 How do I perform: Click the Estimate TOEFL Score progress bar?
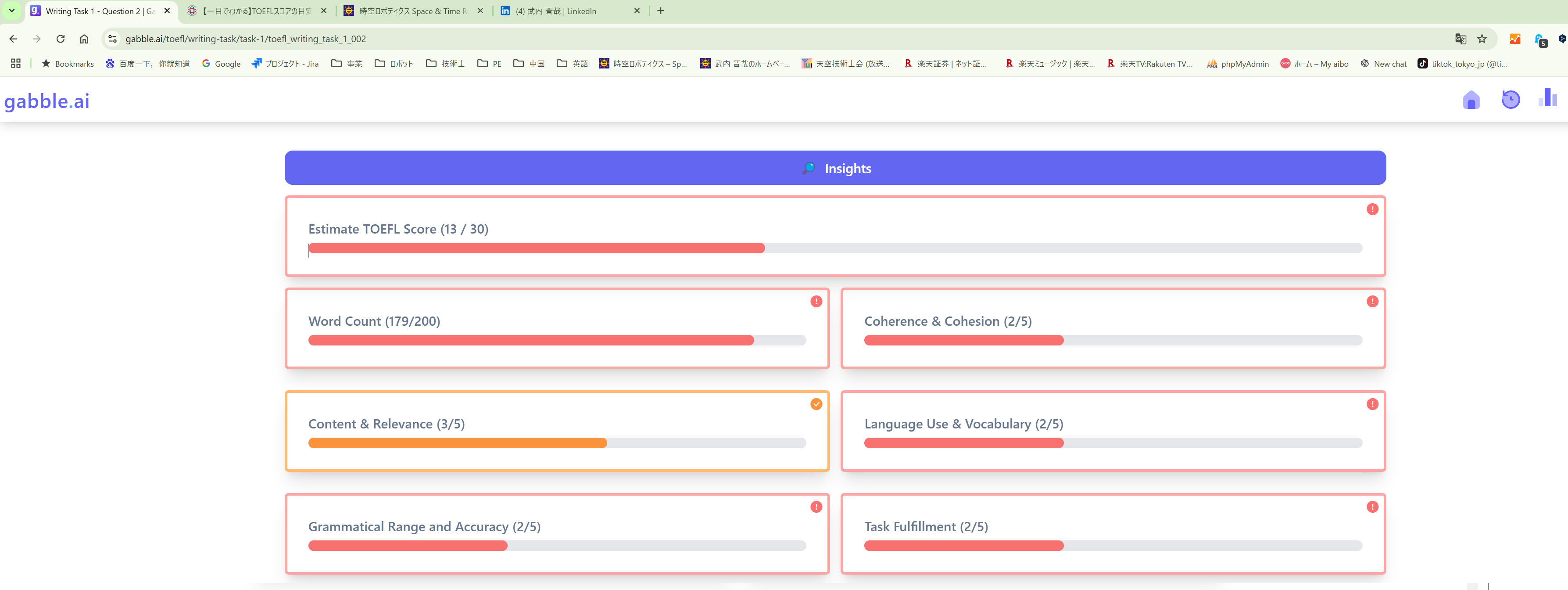click(835, 248)
